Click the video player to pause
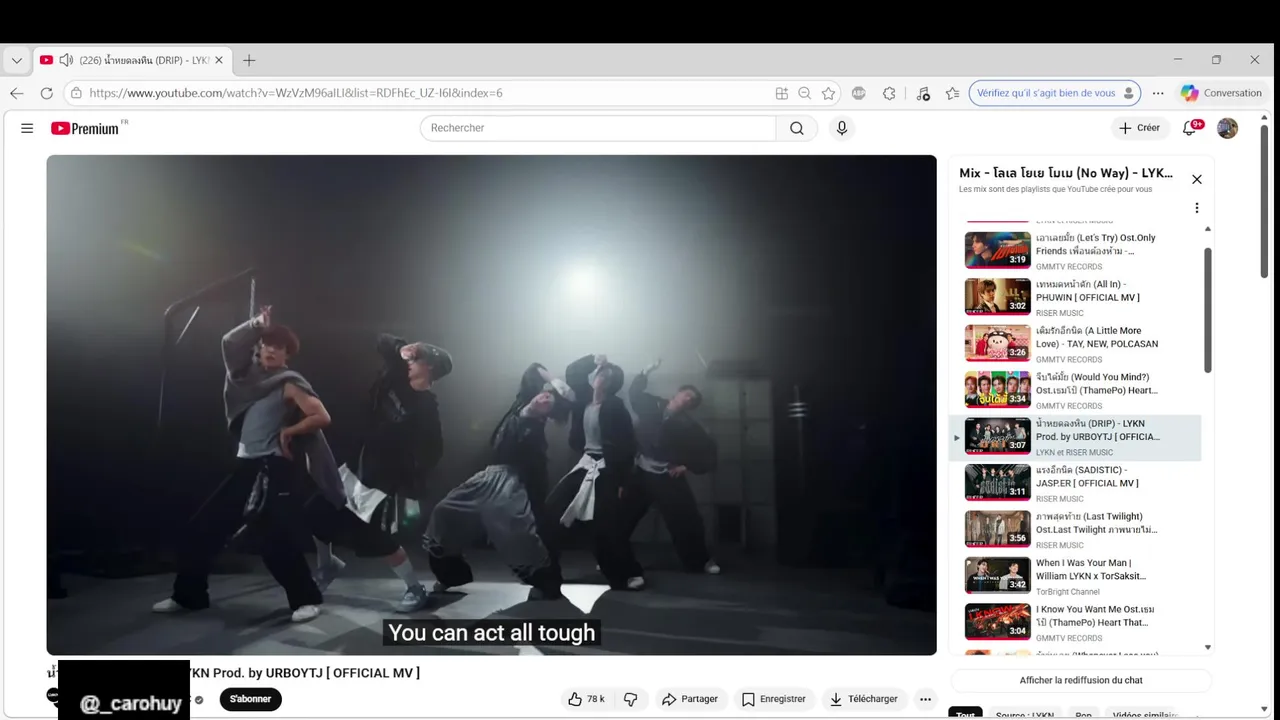Viewport: 1280px width, 720px height. tap(491, 405)
